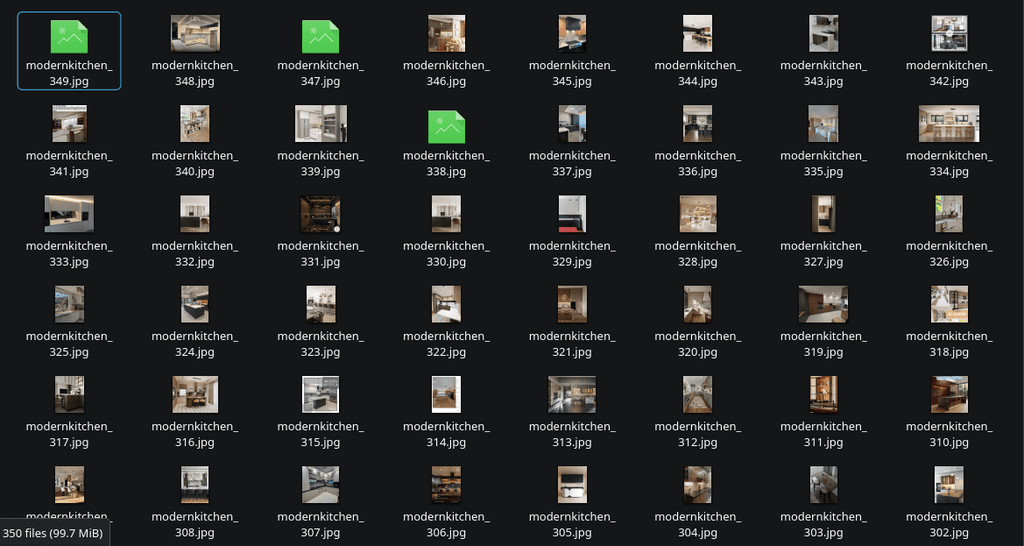Screen dimensions: 1024x546
Task: Click the file name label modernkitchen_344.jpg
Action: 697,73
